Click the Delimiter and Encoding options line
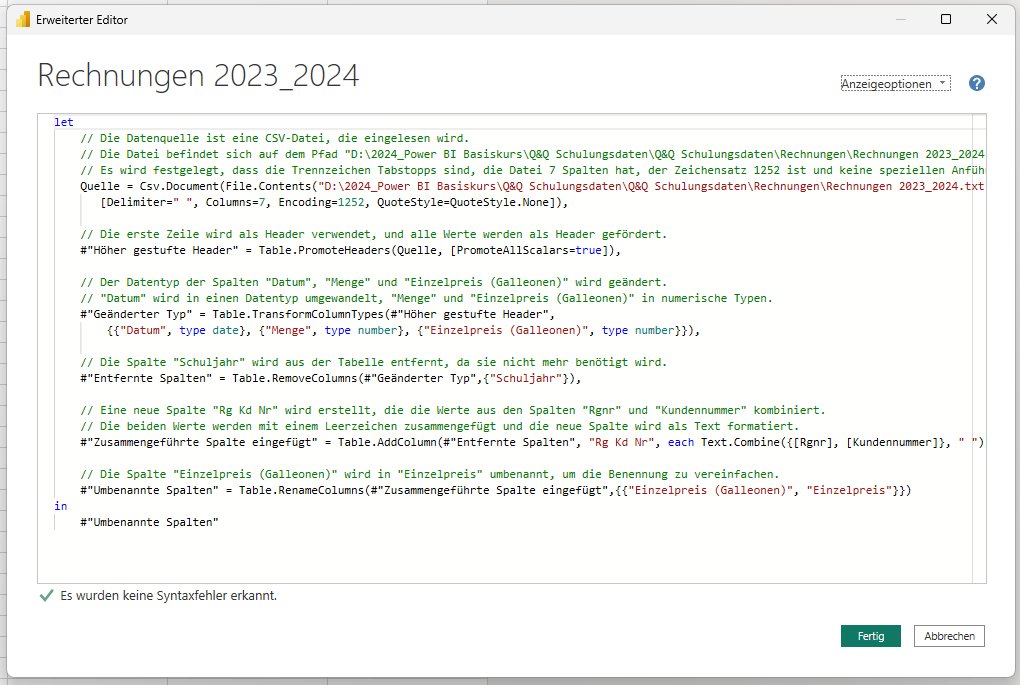The image size is (1020, 685). (334, 202)
